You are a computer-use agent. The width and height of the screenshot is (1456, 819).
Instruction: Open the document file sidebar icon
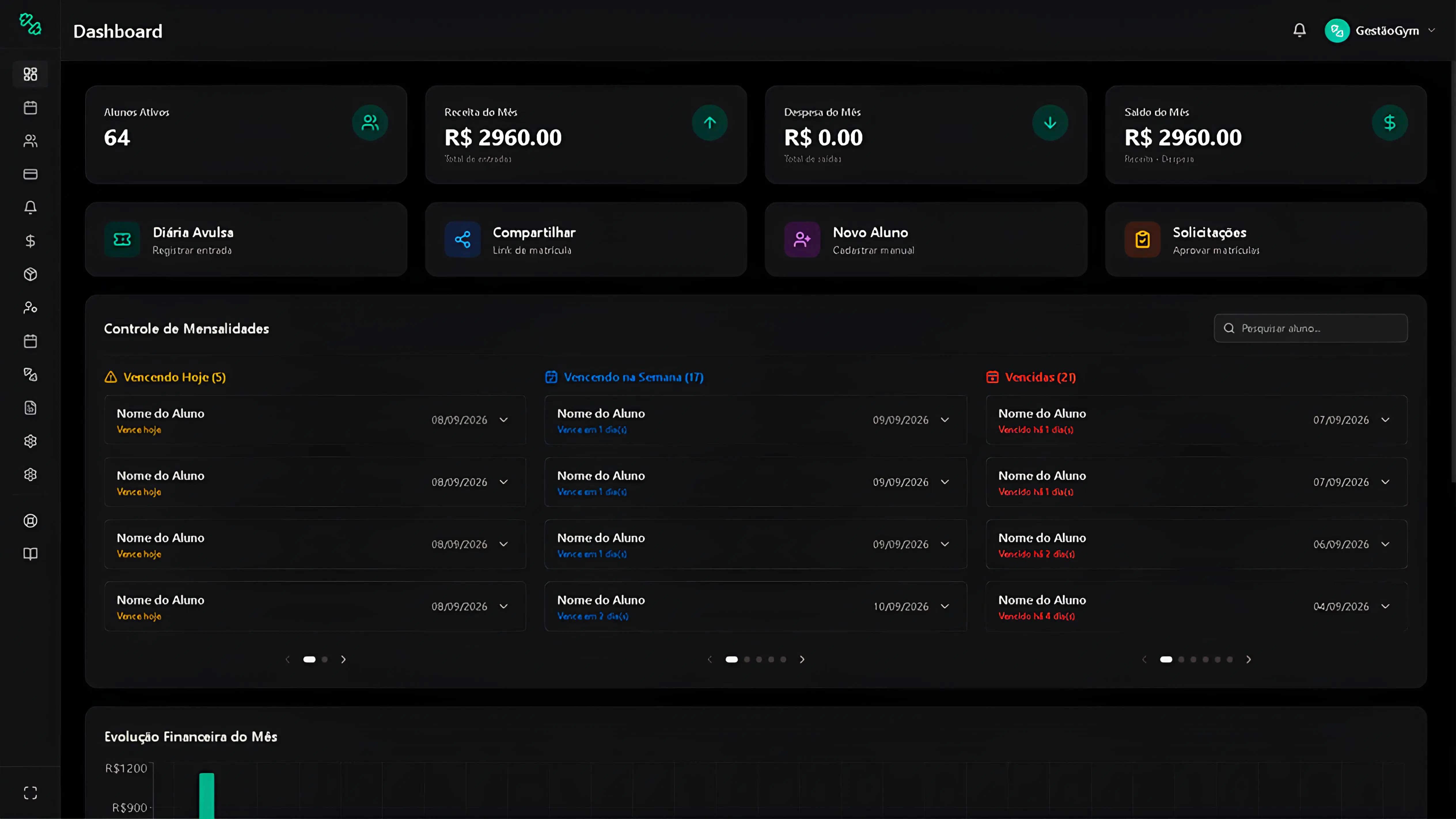coord(31,407)
